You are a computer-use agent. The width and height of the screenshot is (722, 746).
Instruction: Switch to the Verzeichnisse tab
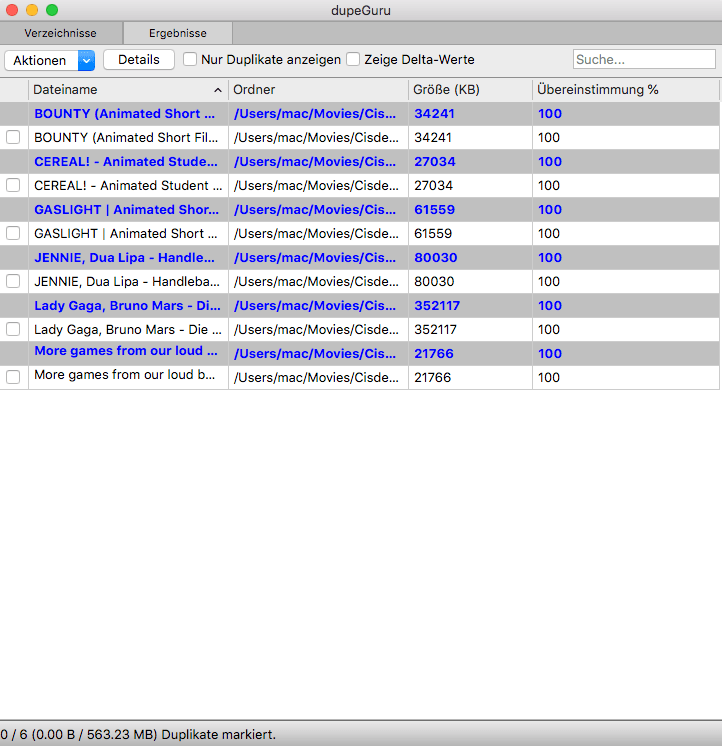click(61, 33)
